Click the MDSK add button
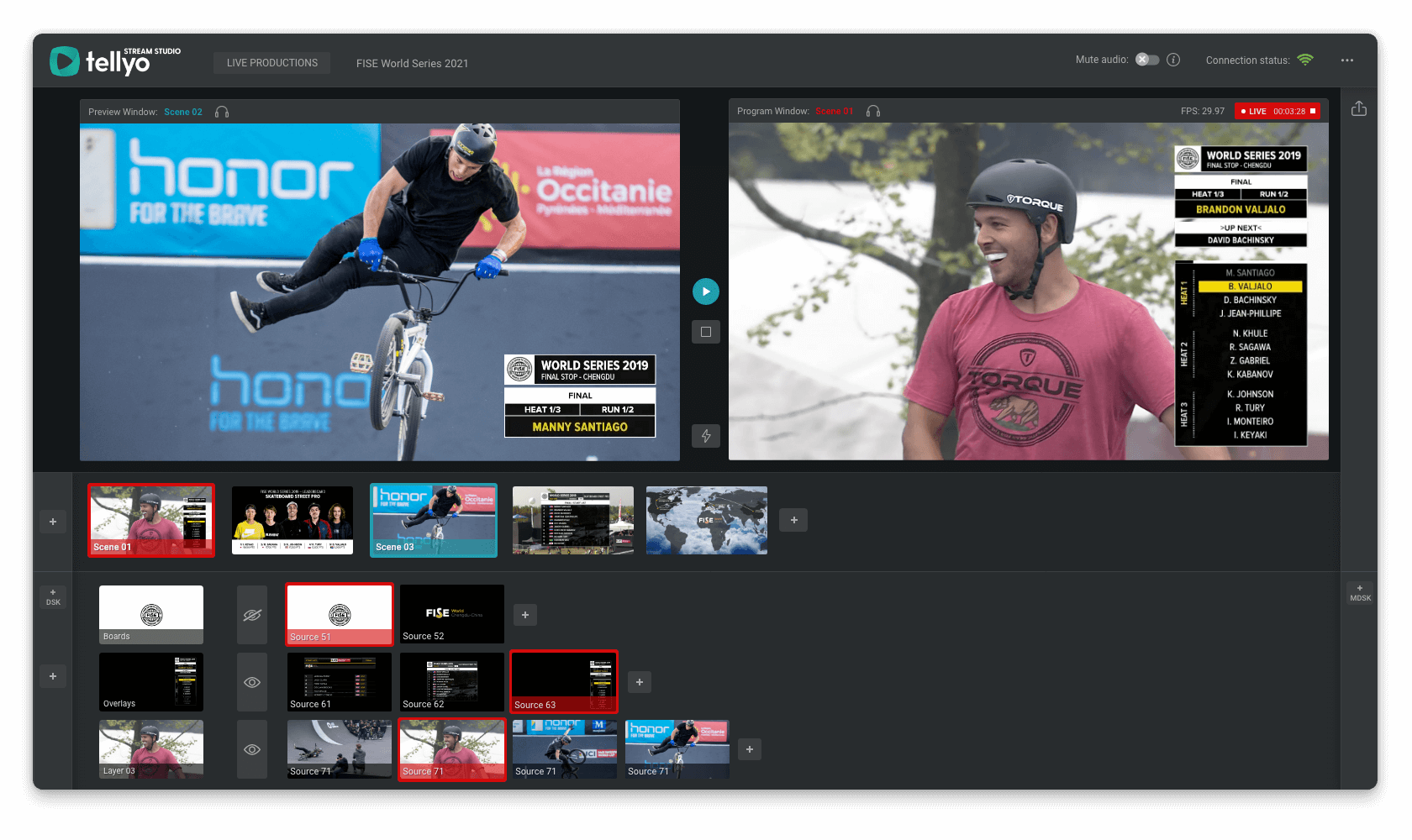Screen dimensions: 1412x840 click(1361, 593)
